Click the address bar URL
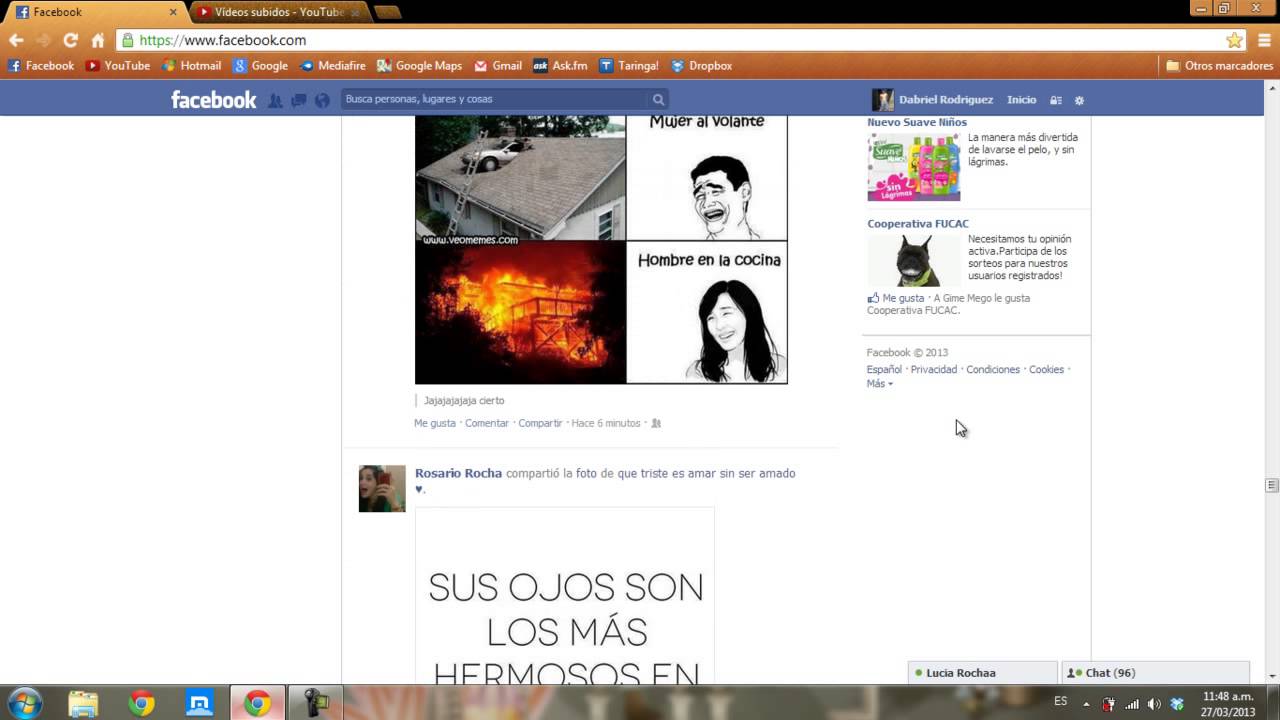Screen dimensions: 1280x720 tap(222, 40)
